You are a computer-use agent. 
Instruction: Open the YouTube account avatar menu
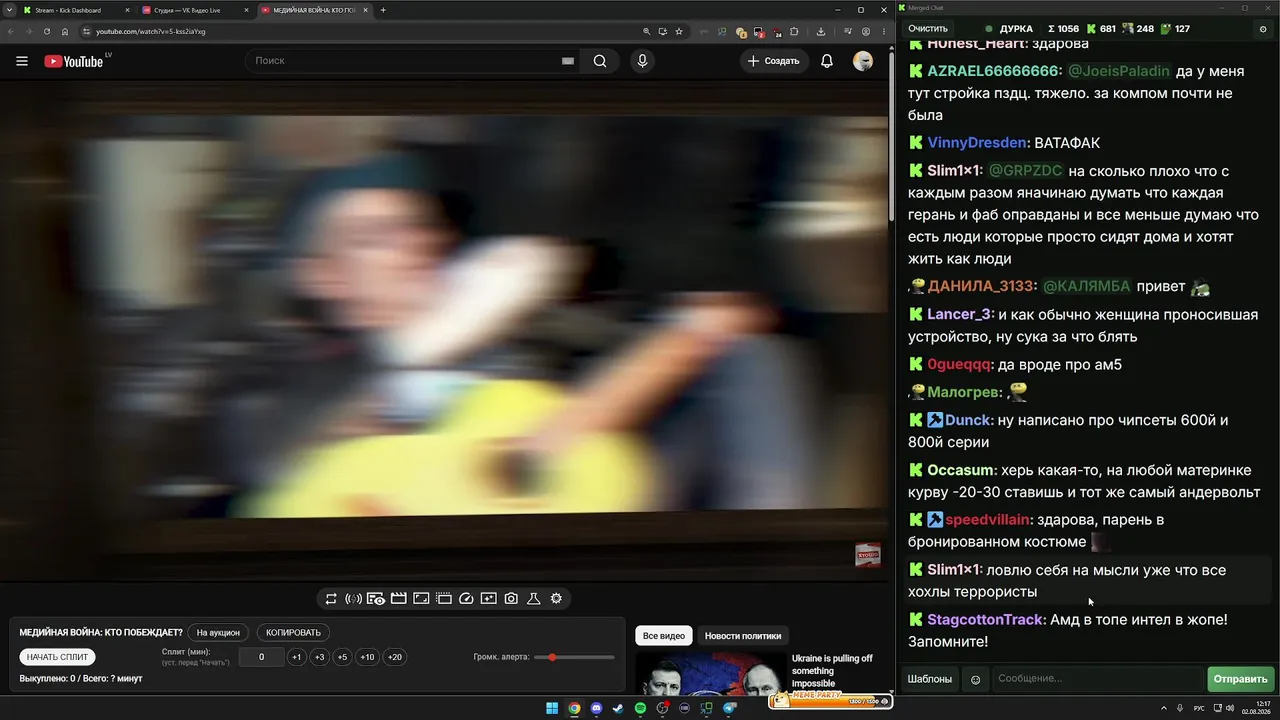[863, 61]
